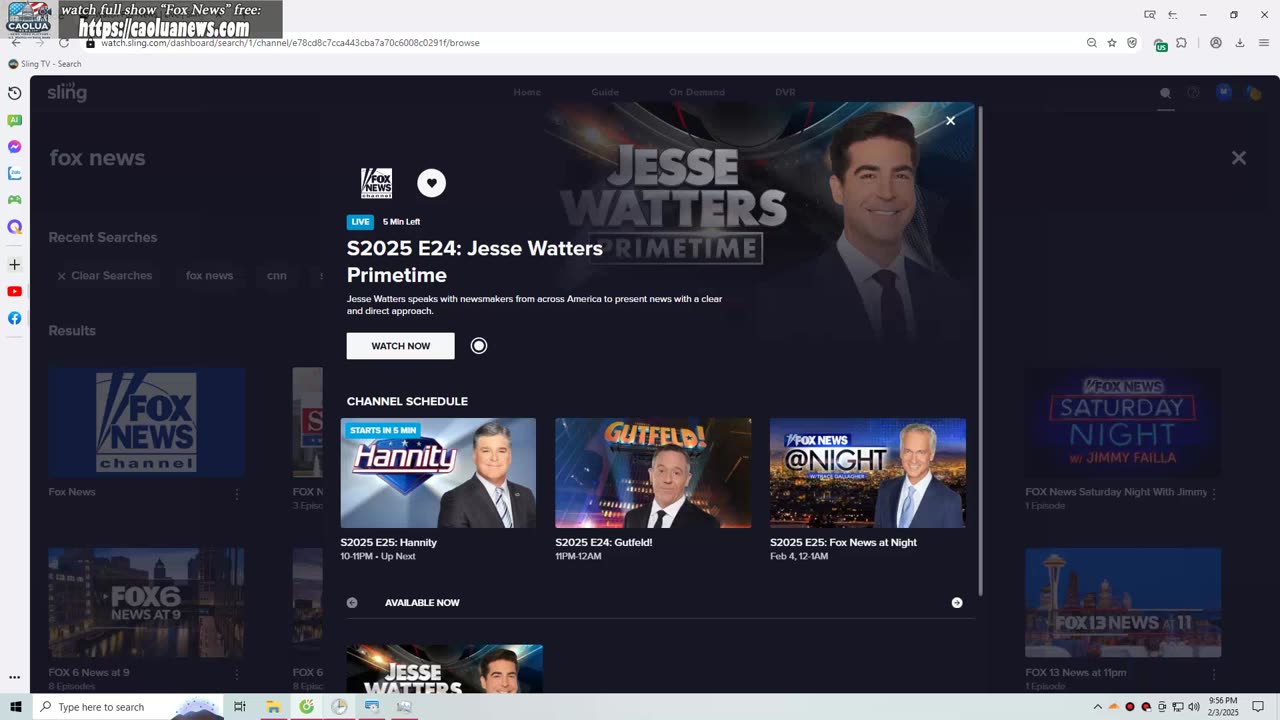Screen dimensions: 1280x720
Task: Open History icon in browser sidebar
Action: [x=14, y=93]
